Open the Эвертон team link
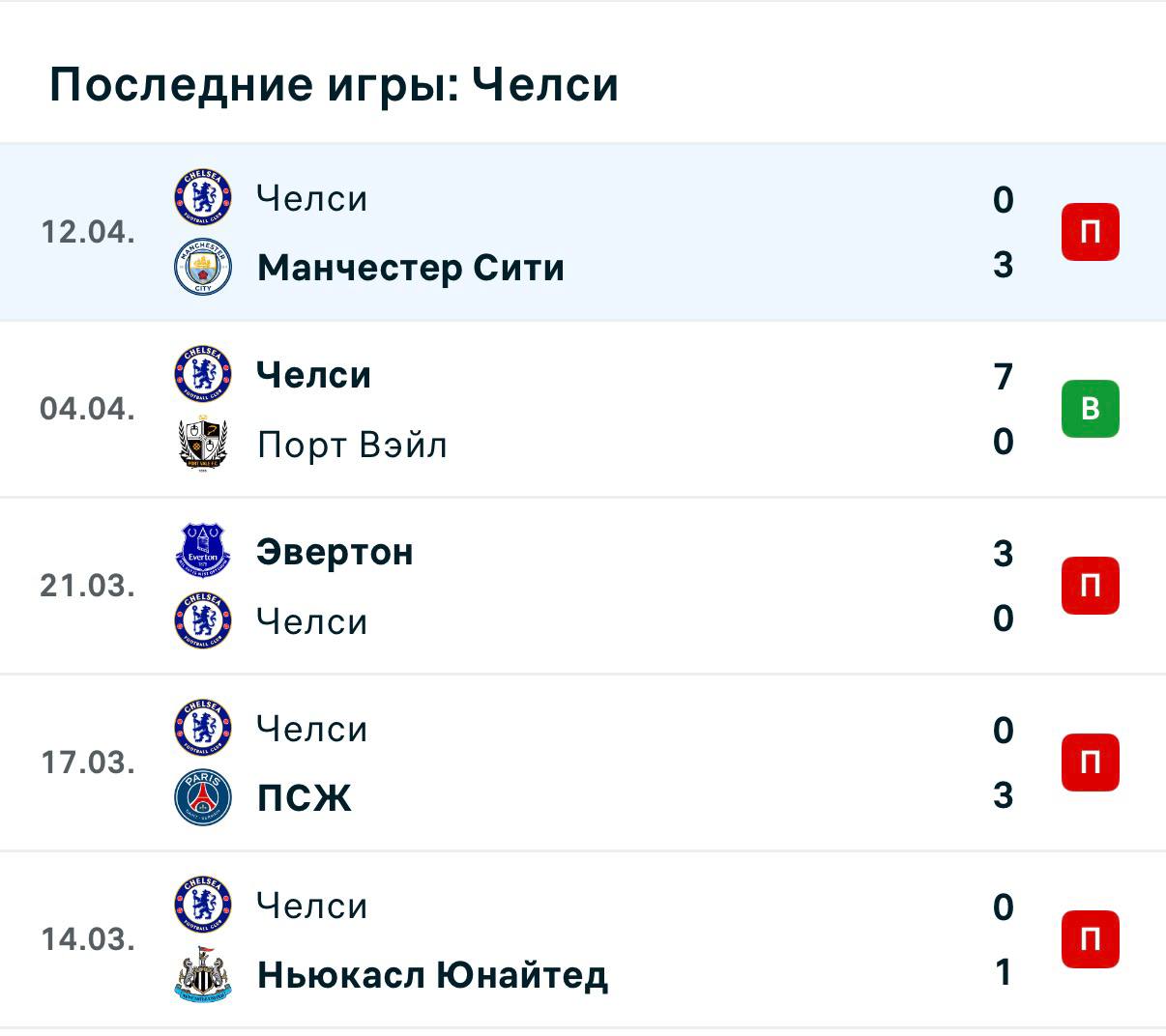 (x=335, y=552)
